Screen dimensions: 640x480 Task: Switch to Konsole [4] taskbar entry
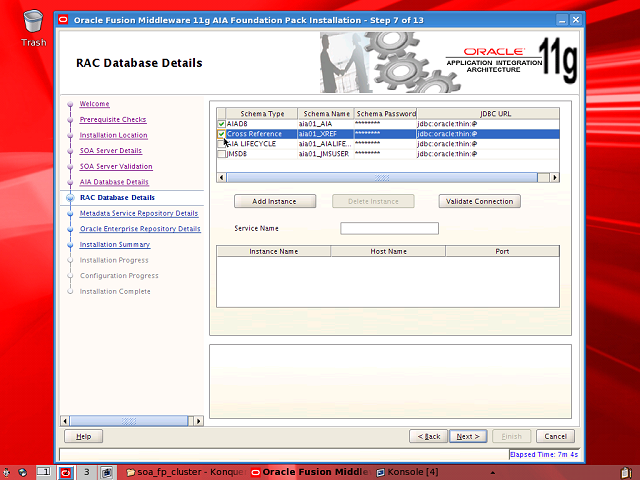tap(407, 472)
